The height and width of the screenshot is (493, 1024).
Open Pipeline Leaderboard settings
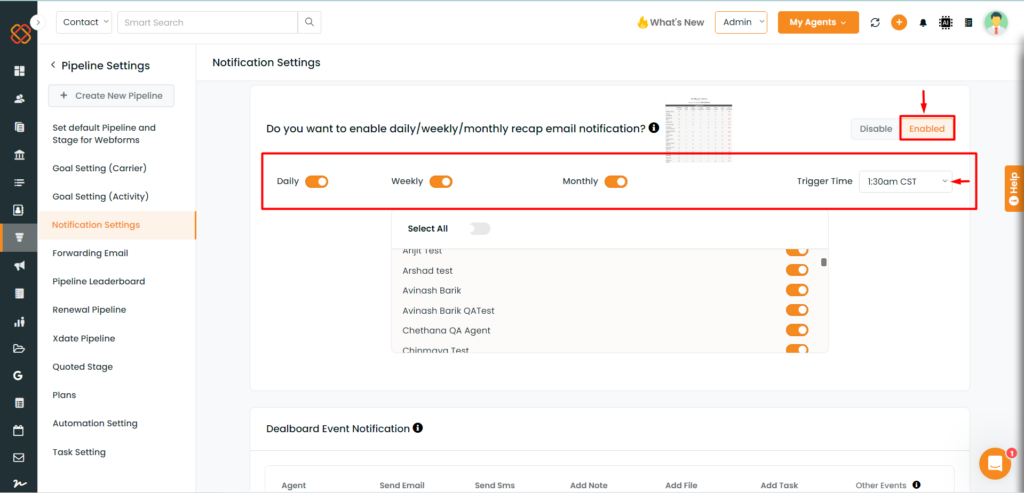click(x=99, y=281)
